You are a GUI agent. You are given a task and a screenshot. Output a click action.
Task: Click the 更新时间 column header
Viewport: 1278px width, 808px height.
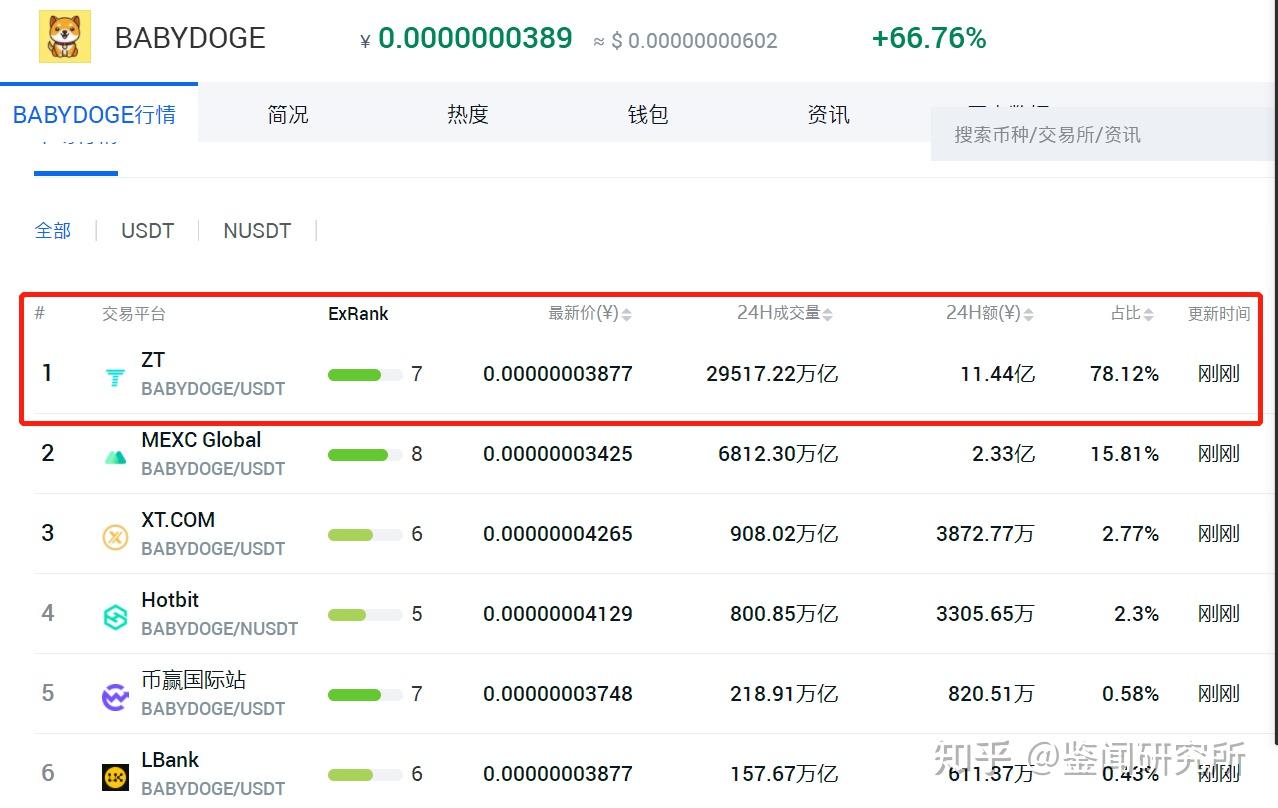click(1219, 314)
